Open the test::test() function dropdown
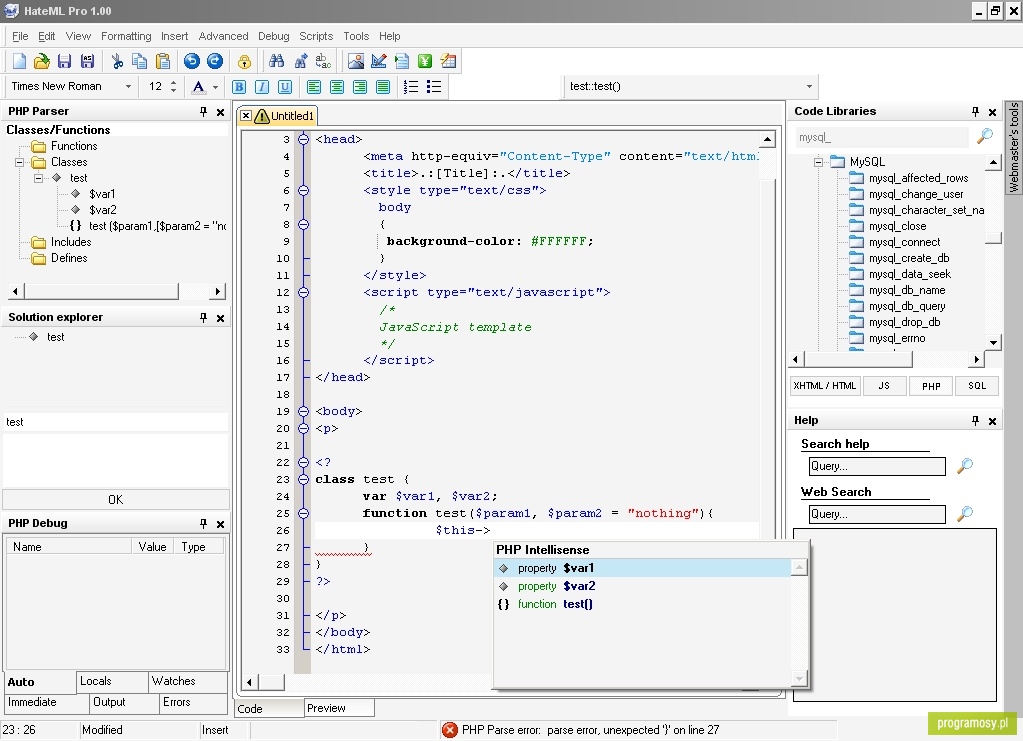 tap(809, 86)
